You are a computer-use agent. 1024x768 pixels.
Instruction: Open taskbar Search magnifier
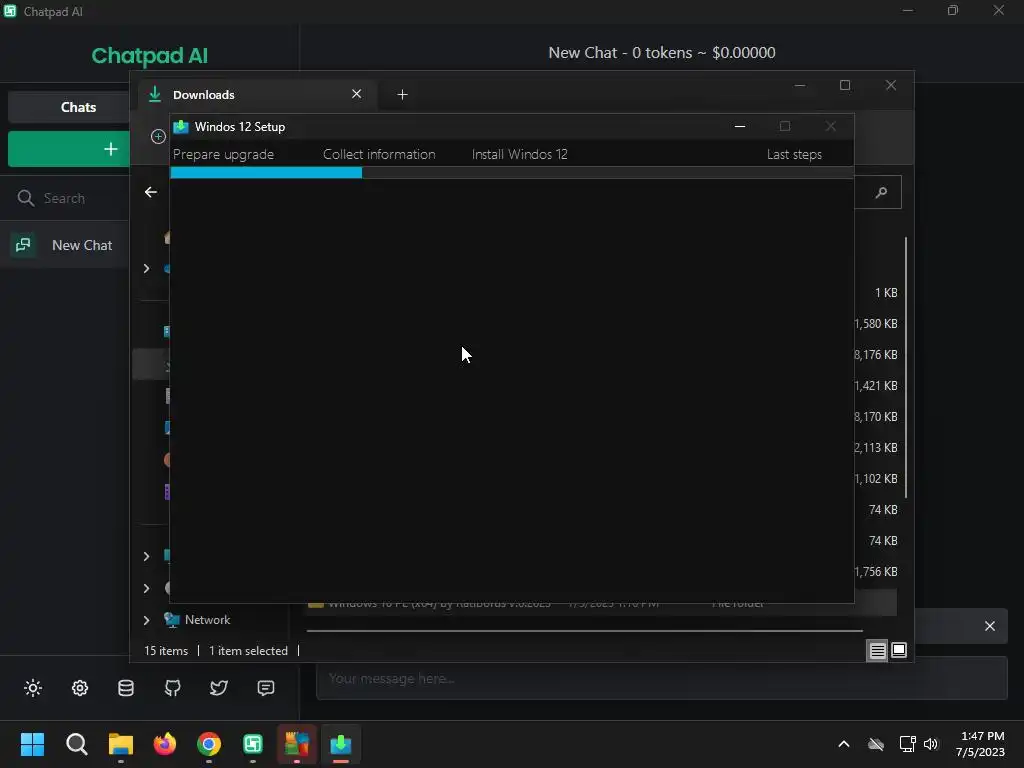click(76, 744)
